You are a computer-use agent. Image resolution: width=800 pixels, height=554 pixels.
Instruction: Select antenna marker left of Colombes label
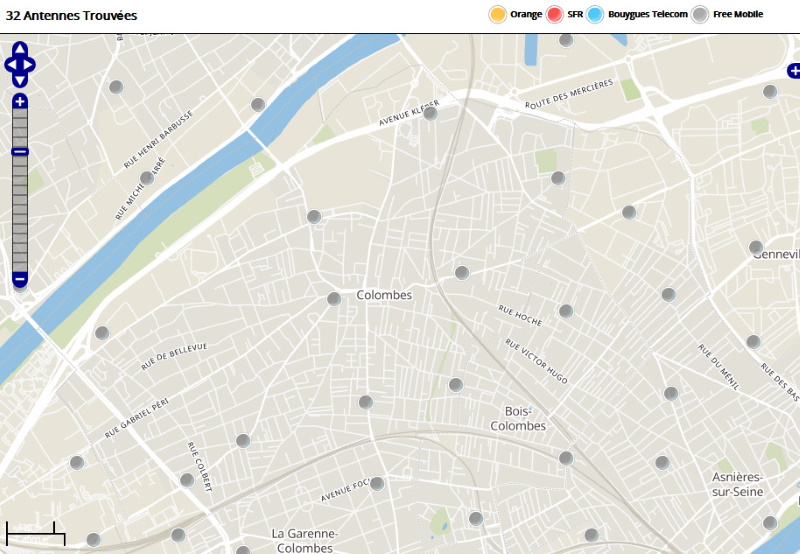point(334,298)
